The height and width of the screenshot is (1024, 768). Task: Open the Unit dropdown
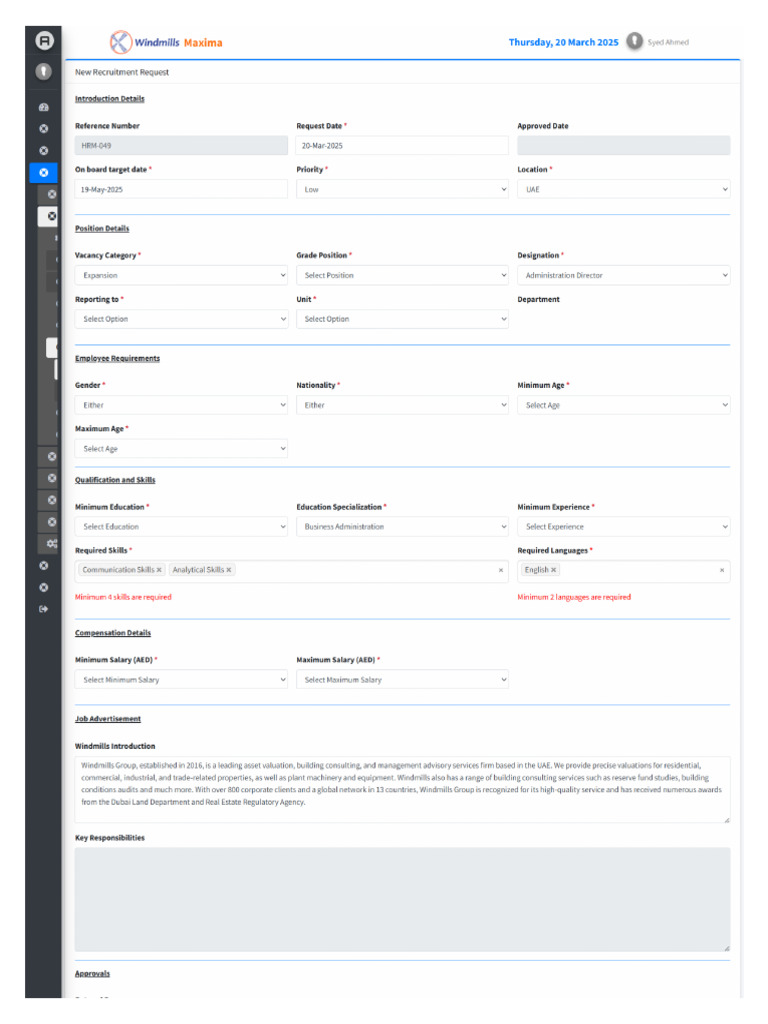click(x=402, y=319)
